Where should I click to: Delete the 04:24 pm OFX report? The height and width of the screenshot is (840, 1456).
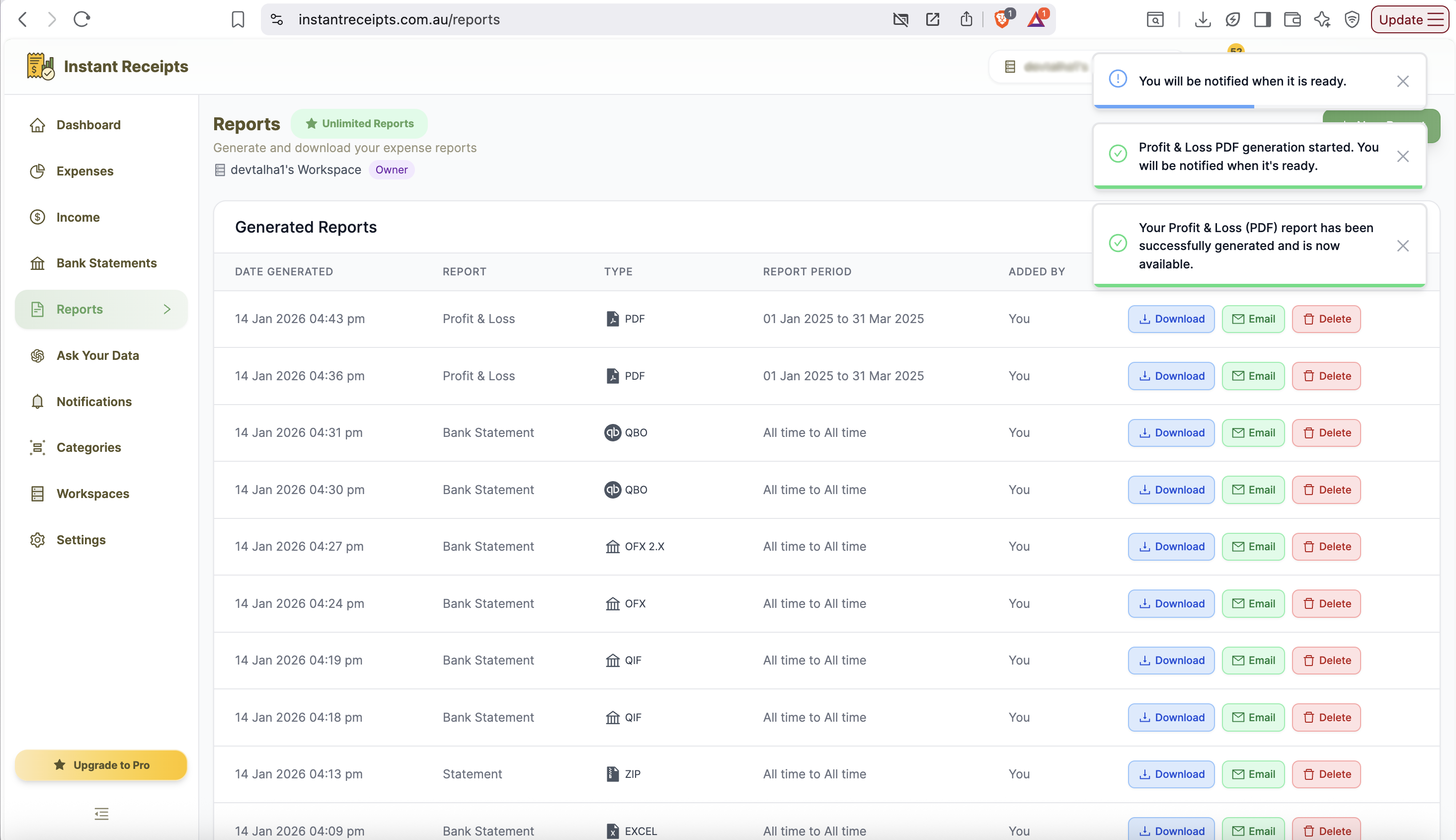click(1326, 603)
